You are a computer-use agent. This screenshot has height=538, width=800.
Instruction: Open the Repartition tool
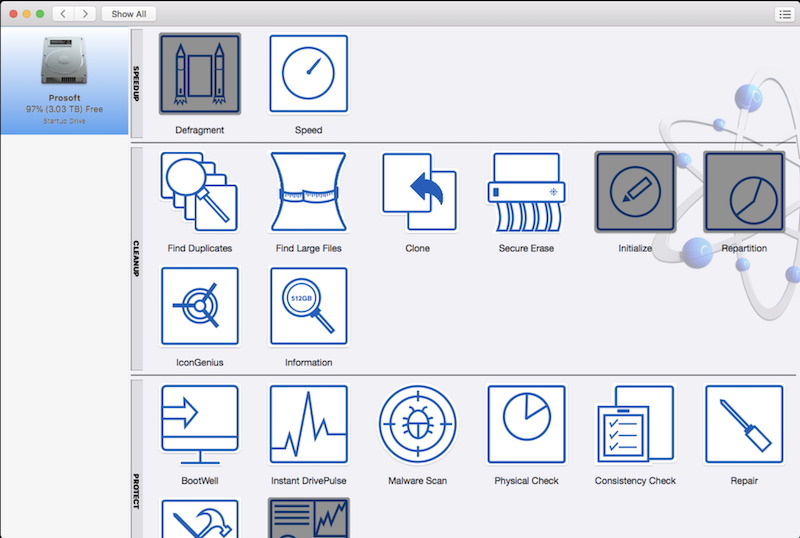click(744, 192)
